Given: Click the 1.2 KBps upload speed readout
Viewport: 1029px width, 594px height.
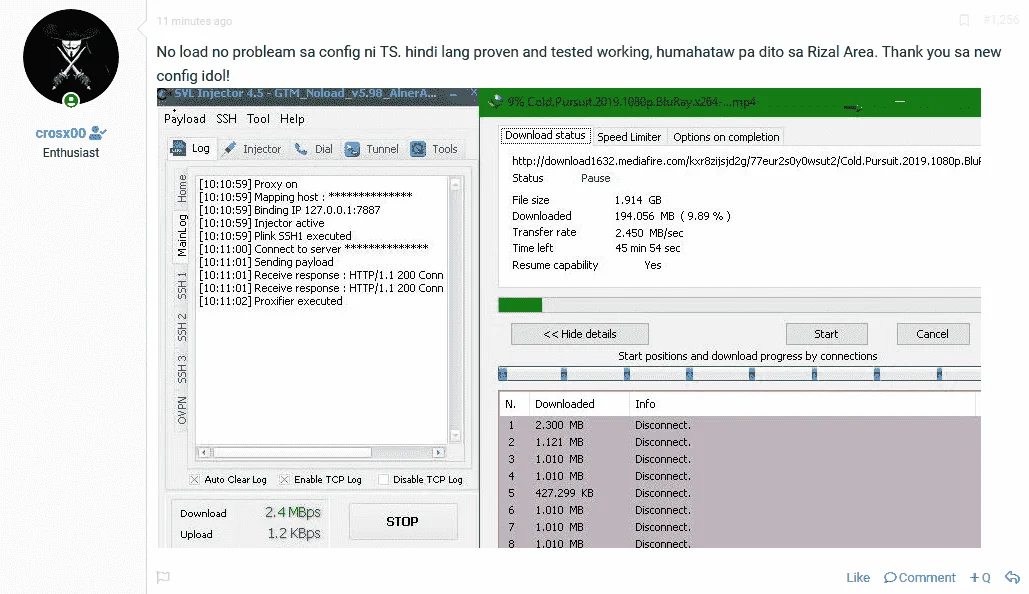Looking at the screenshot, I should [x=293, y=534].
